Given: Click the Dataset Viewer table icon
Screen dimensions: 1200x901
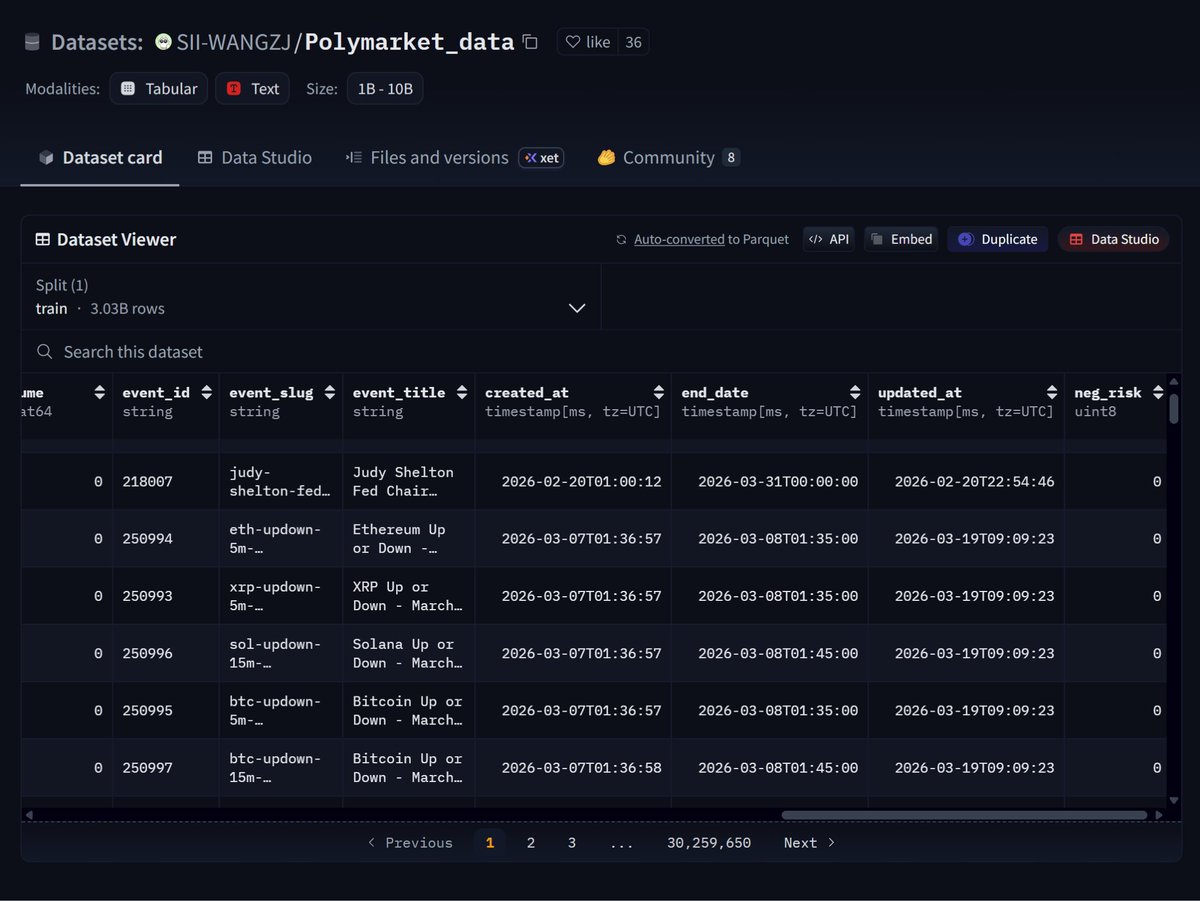Looking at the screenshot, I should 43,240.
